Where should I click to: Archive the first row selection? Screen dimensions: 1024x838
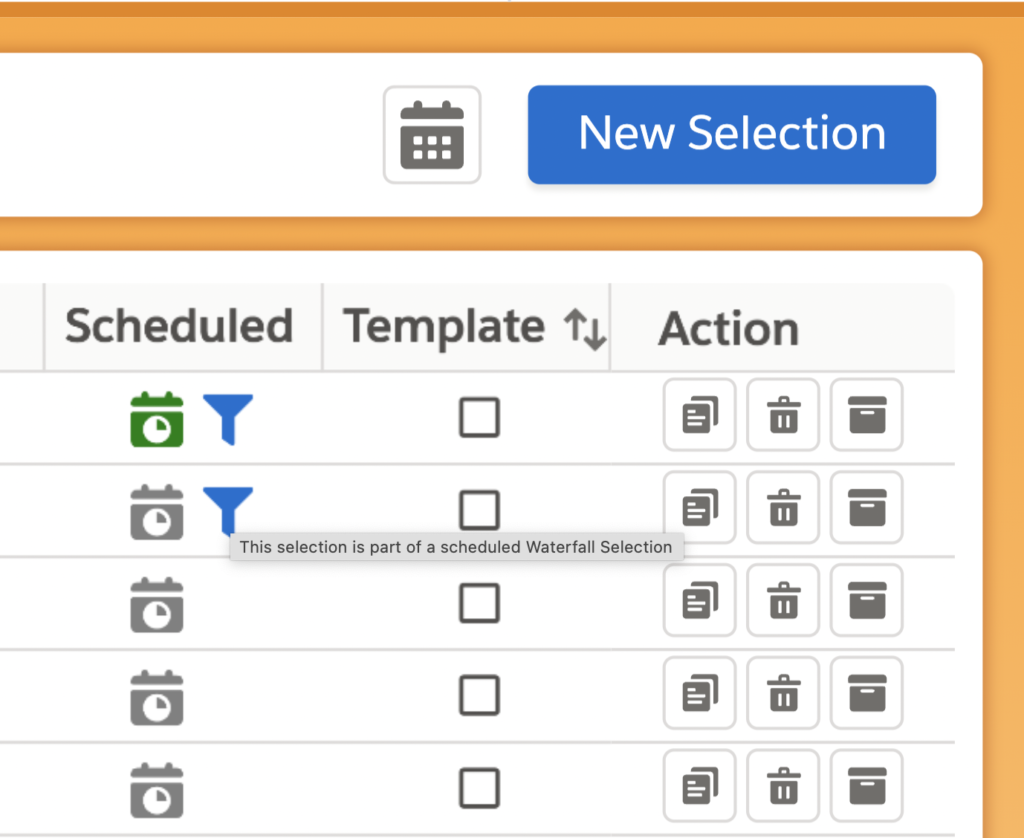pyautogui.click(x=866, y=415)
